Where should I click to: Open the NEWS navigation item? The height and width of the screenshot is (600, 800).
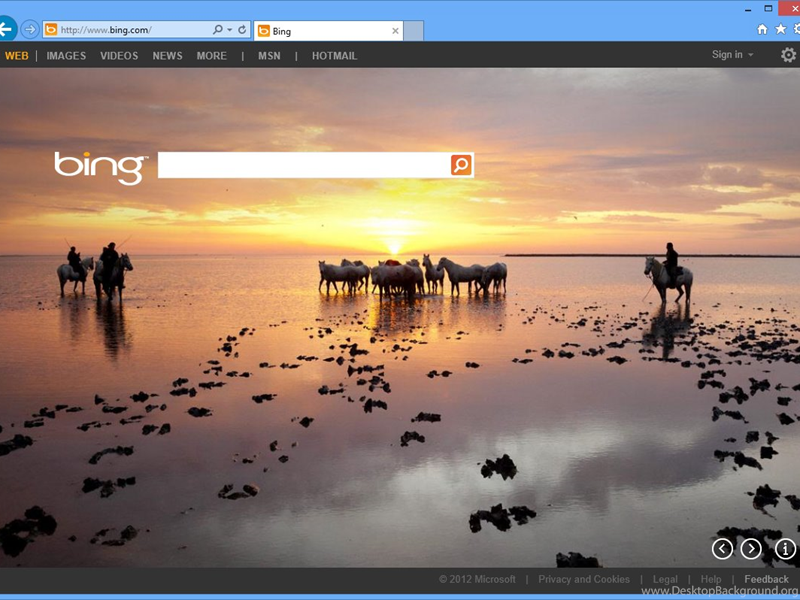coord(167,56)
